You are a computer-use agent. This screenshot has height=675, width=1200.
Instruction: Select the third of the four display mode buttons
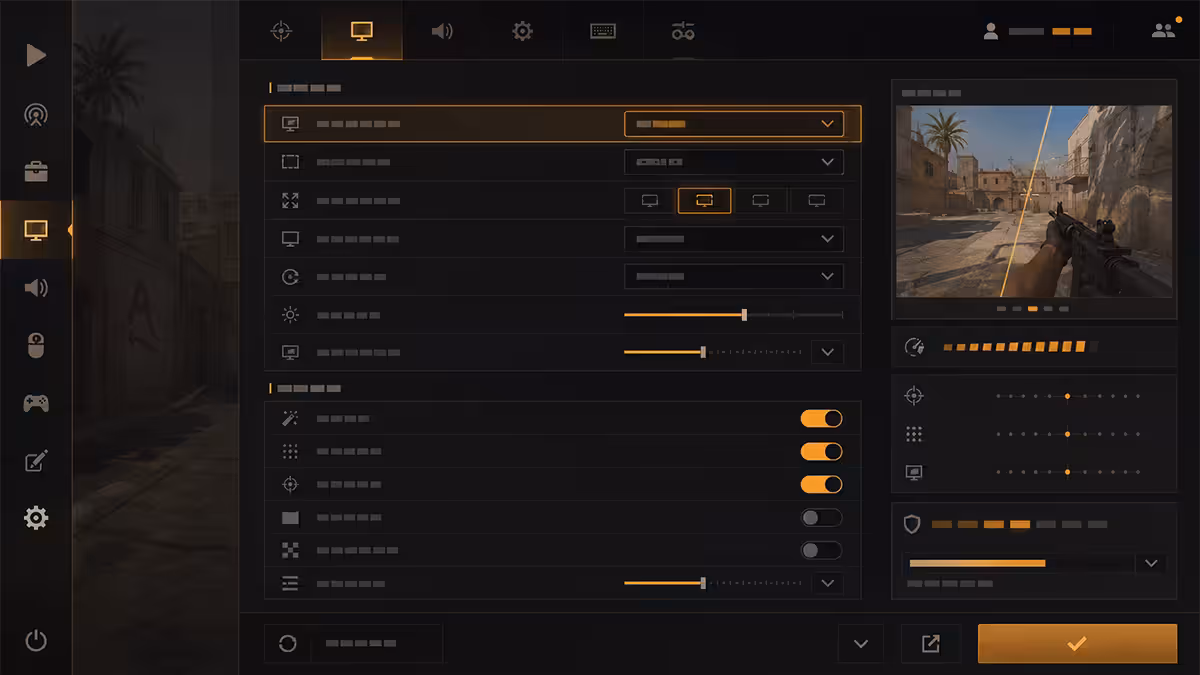[x=760, y=201]
